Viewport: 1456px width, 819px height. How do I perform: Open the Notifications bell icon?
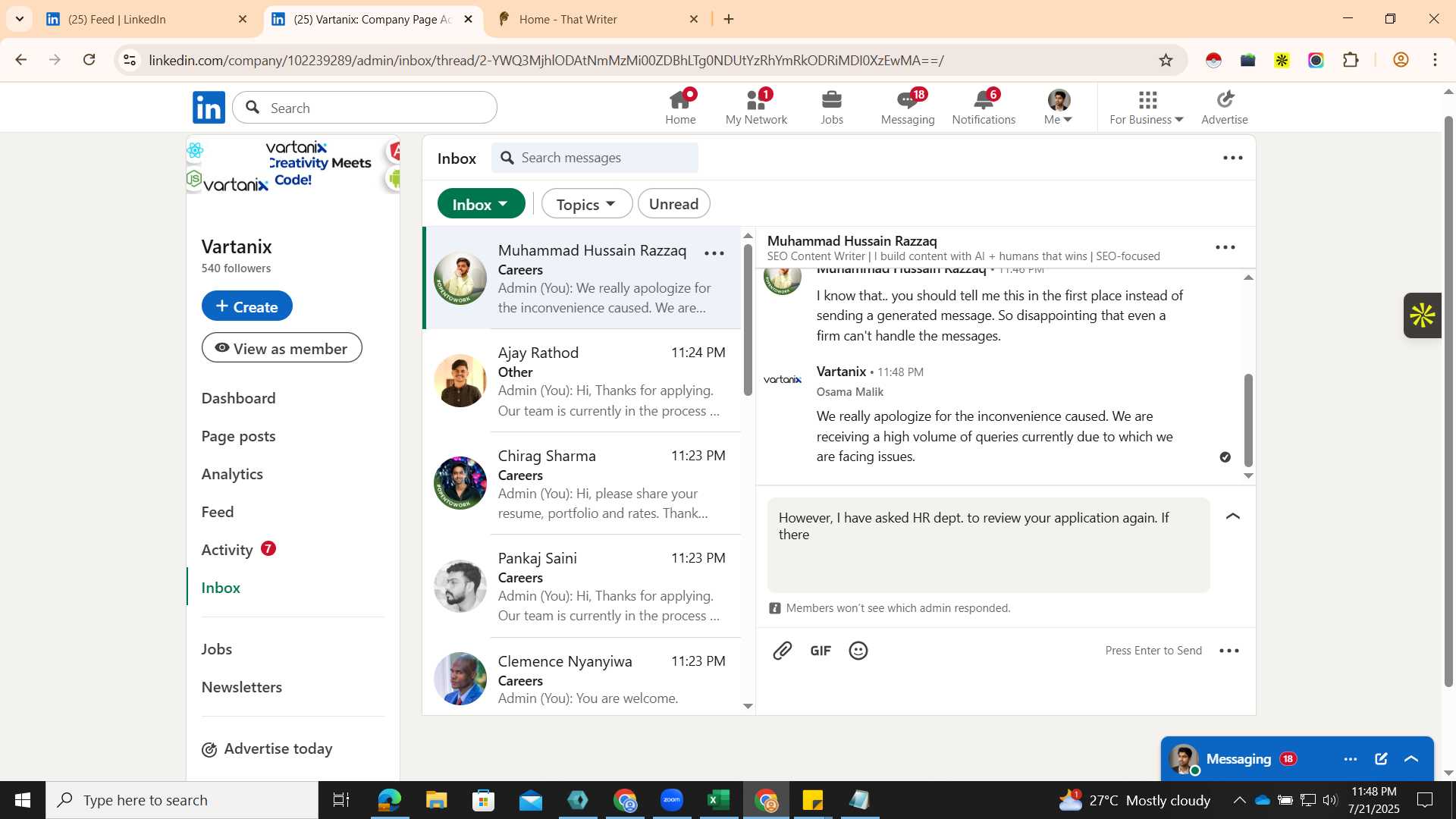click(984, 107)
